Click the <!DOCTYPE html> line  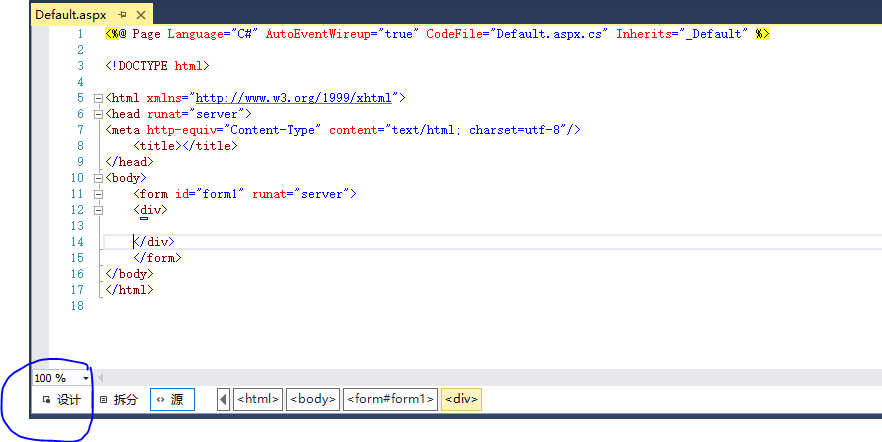(158, 66)
